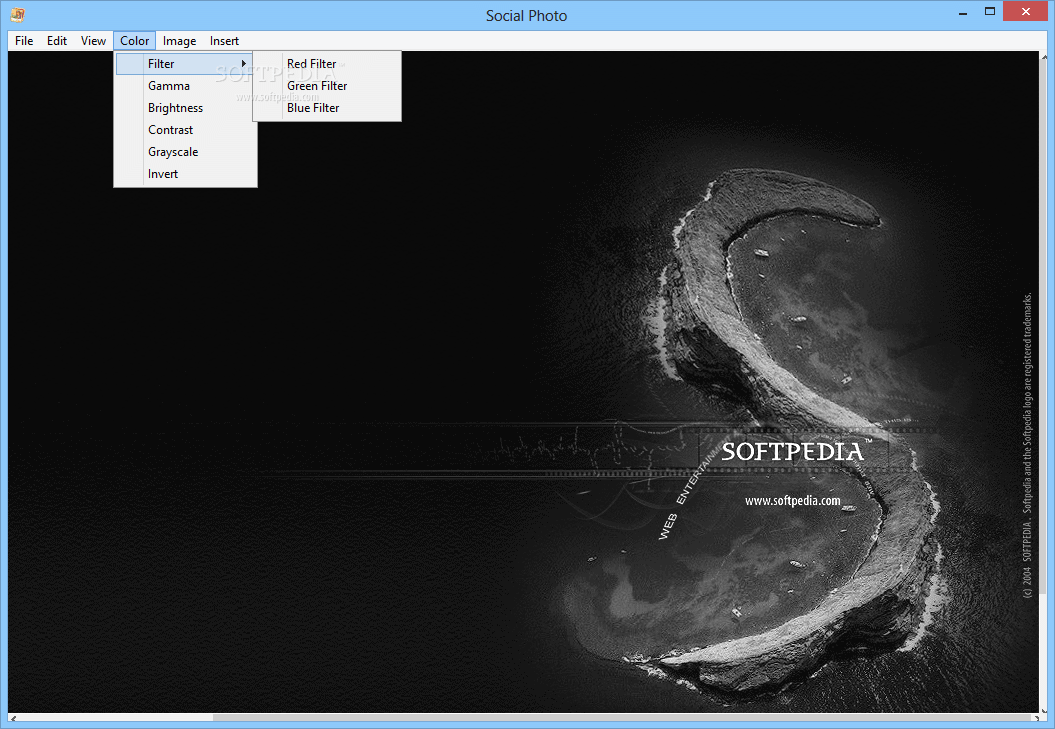Minimize the Social Photo window
This screenshot has height=729, width=1055.
click(x=963, y=11)
